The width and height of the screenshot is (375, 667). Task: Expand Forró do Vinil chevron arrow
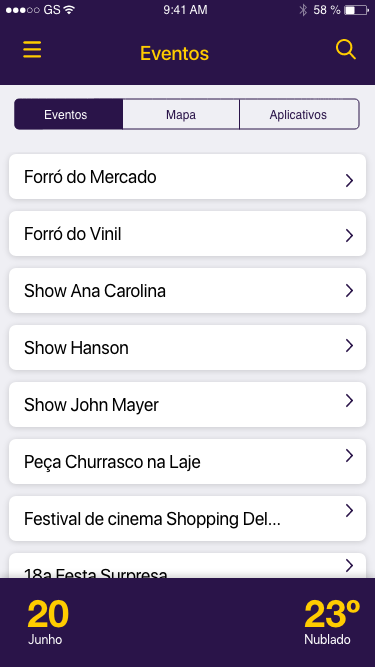(349, 235)
